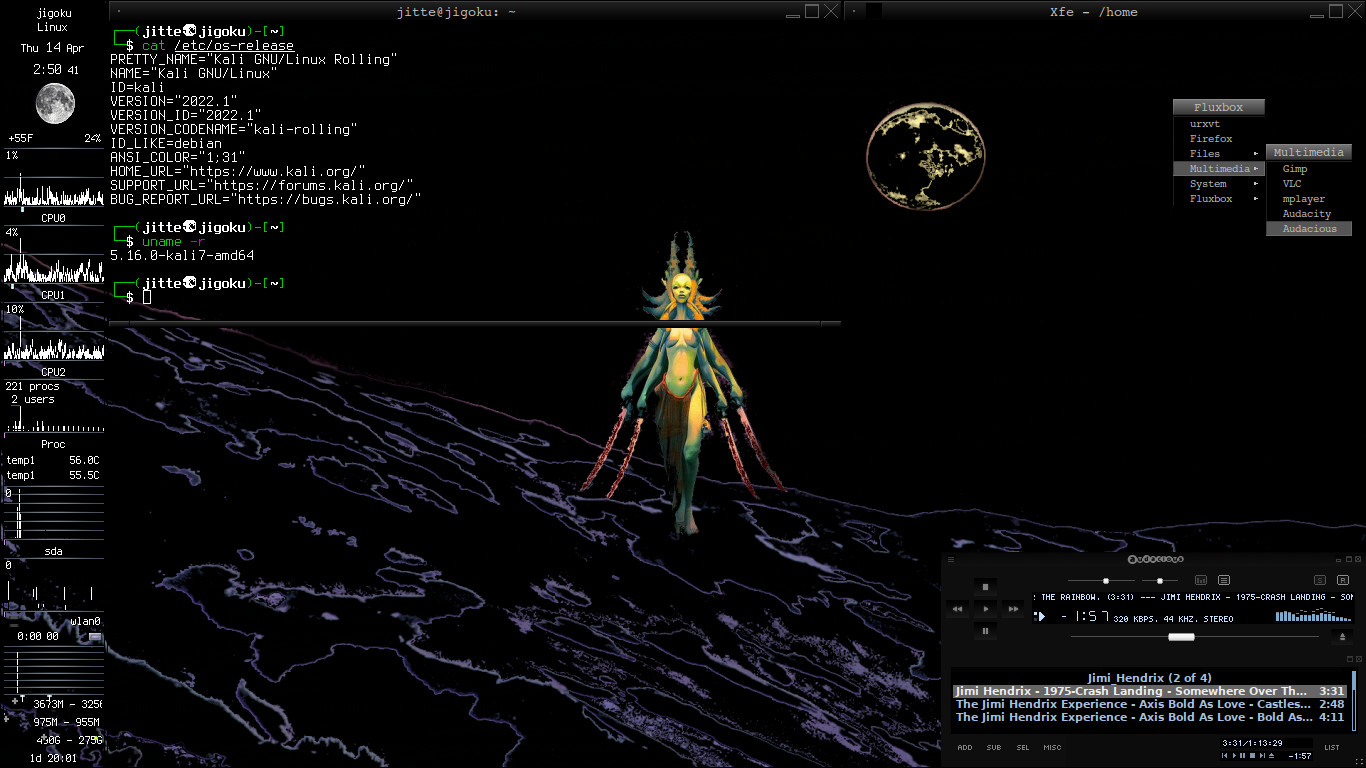
Task: Skip to next track in Audacious
Action: coord(1013,608)
